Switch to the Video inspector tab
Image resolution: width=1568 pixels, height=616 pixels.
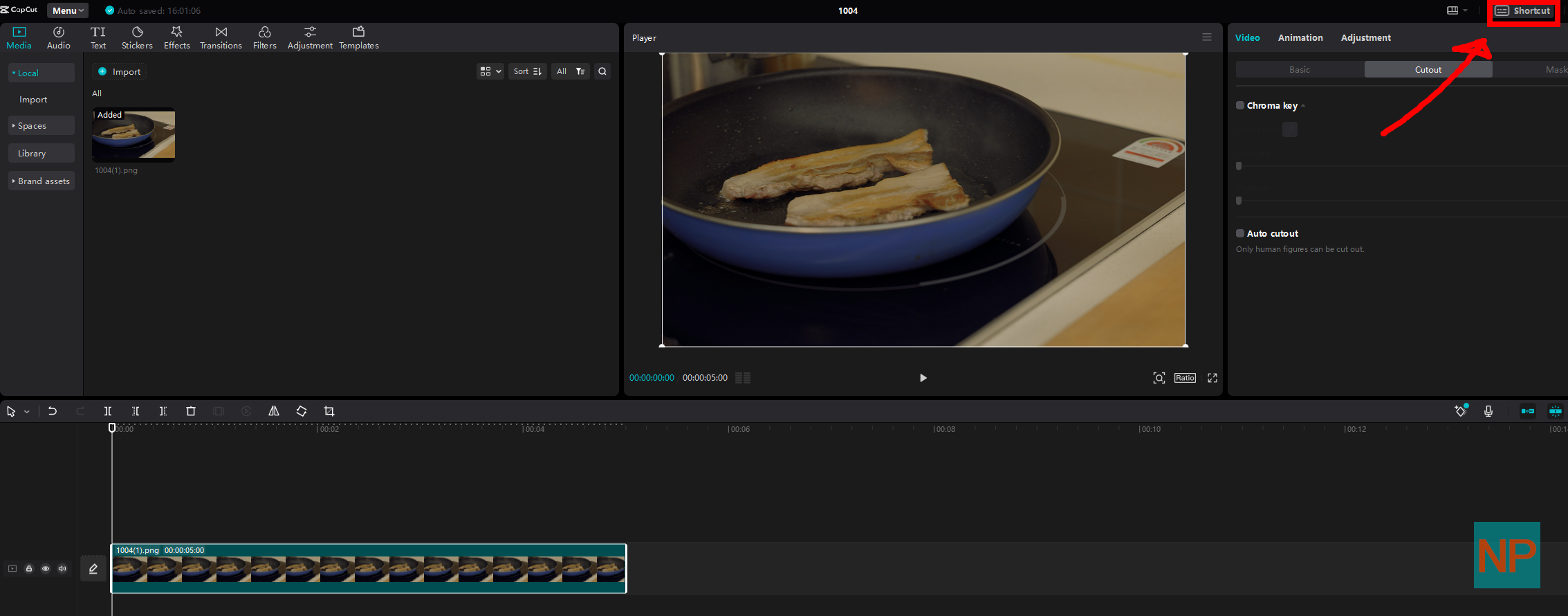[1248, 37]
